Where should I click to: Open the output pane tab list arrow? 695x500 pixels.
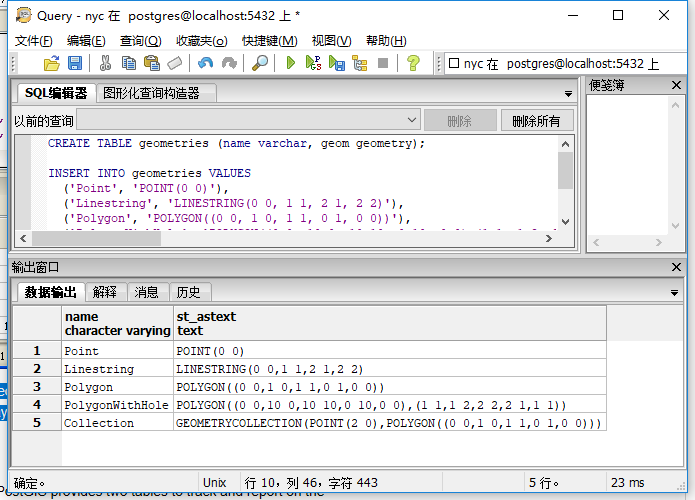coord(674,293)
